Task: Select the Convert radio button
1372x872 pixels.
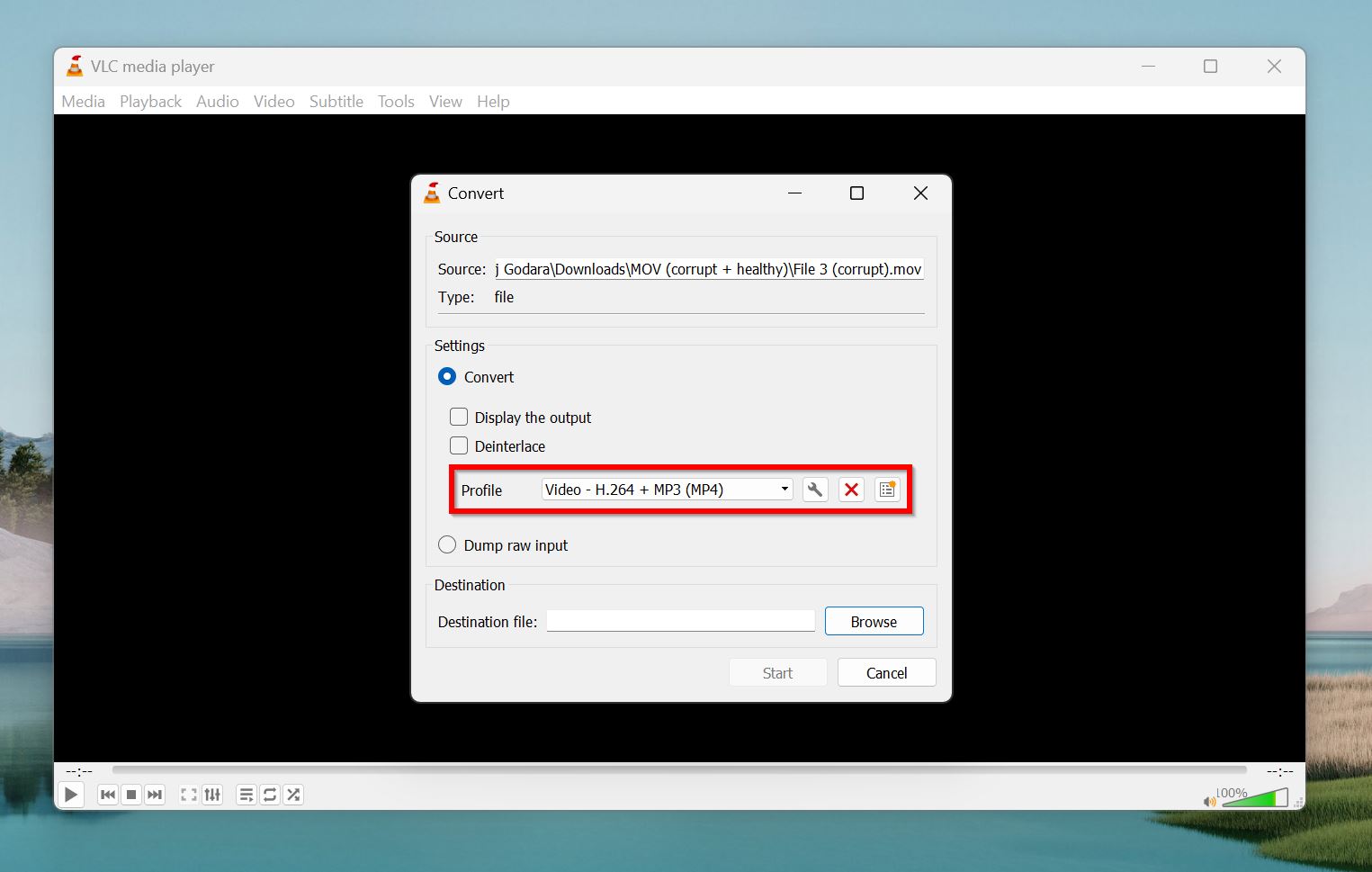Action: (447, 376)
